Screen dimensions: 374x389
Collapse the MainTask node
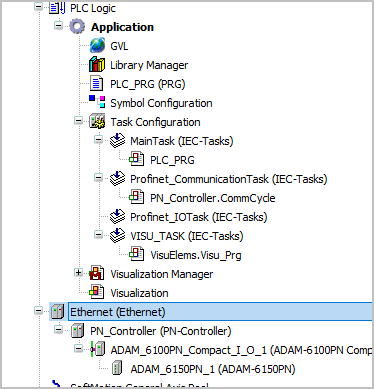point(98,139)
